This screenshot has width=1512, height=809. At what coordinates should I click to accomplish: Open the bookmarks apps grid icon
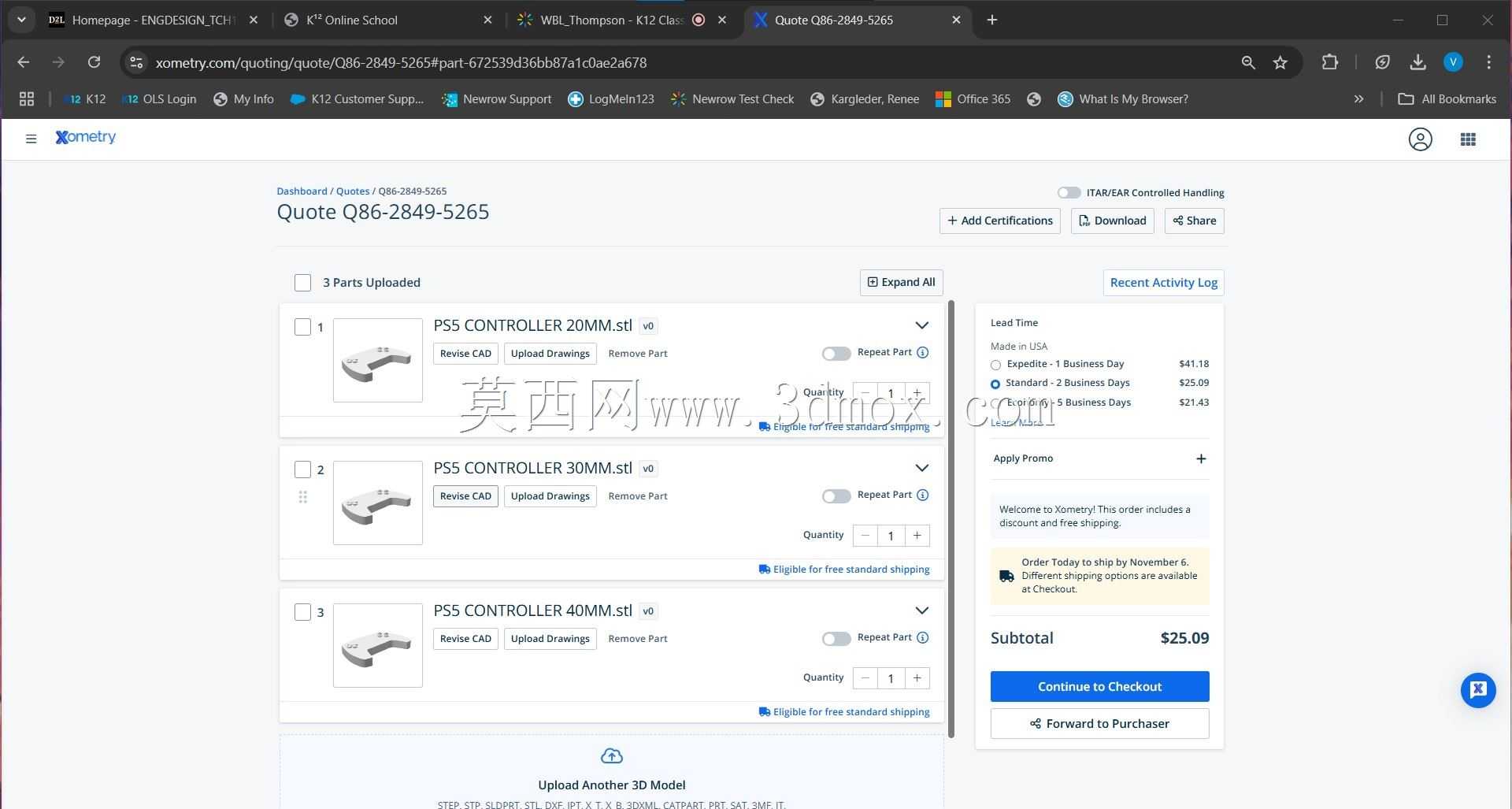[27, 99]
